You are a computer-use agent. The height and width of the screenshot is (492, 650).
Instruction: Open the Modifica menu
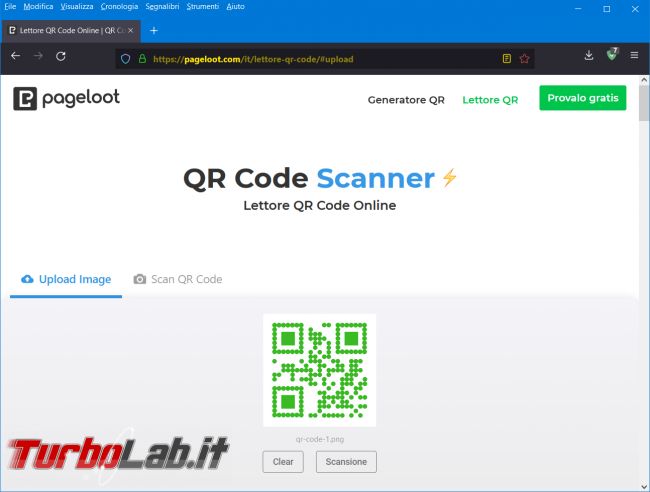38,6
